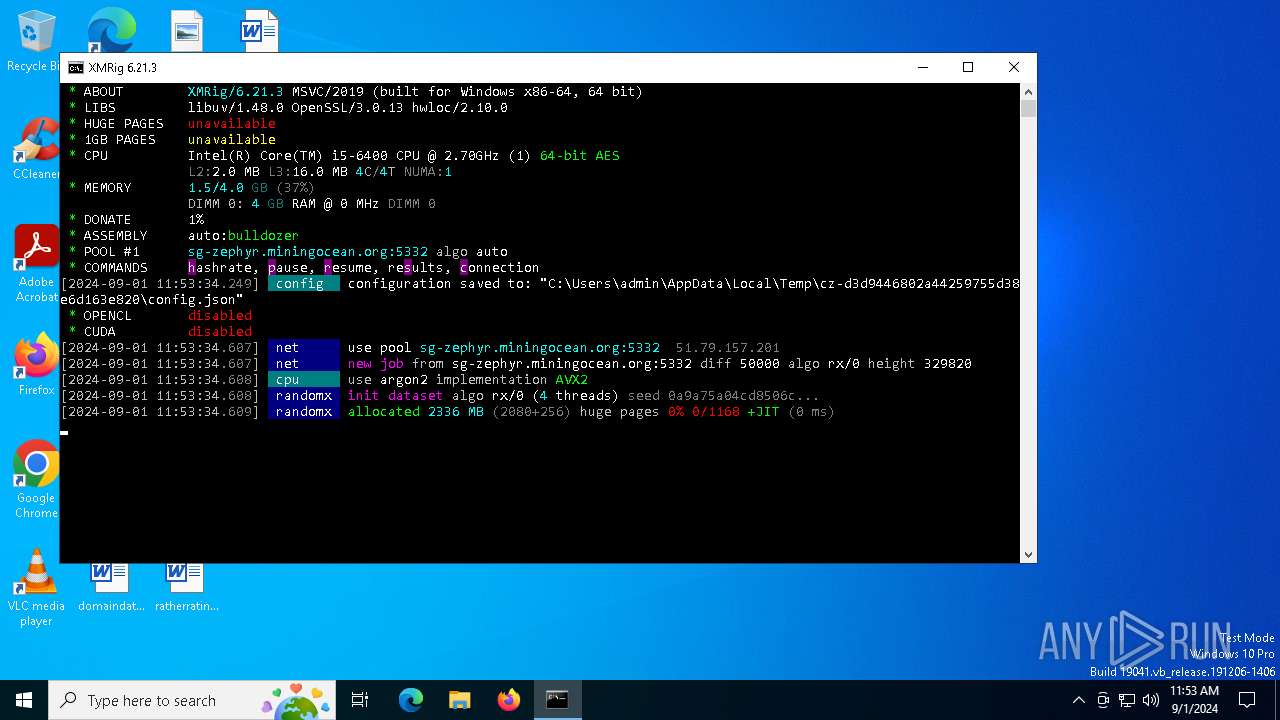Screen dimensions: 1280x720
Task: Click the HUGE PAGES 'unavailable' text
Action: pyautogui.click(x=232, y=123)
